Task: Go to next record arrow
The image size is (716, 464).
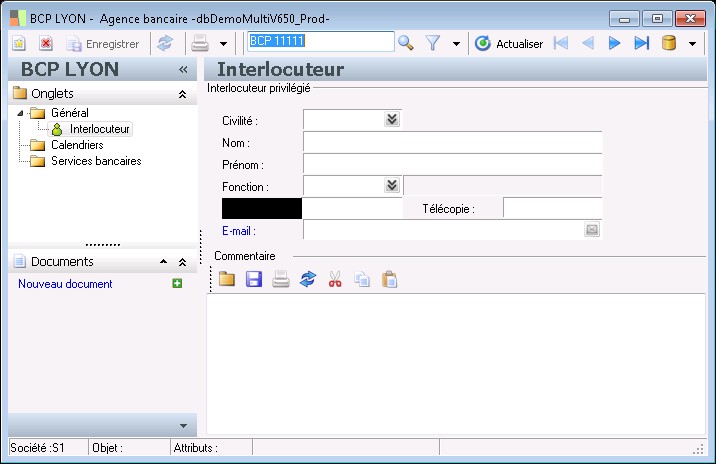Action: 615,43
